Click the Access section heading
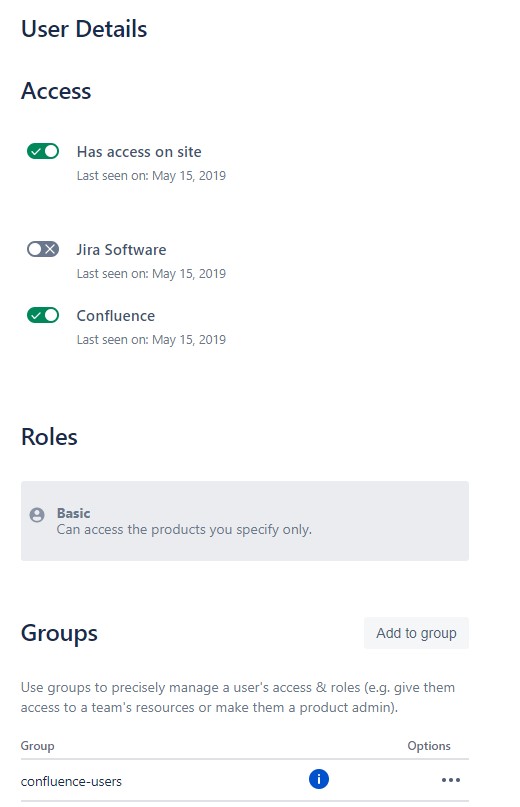The image size is (520, 807). coord(56,91)
